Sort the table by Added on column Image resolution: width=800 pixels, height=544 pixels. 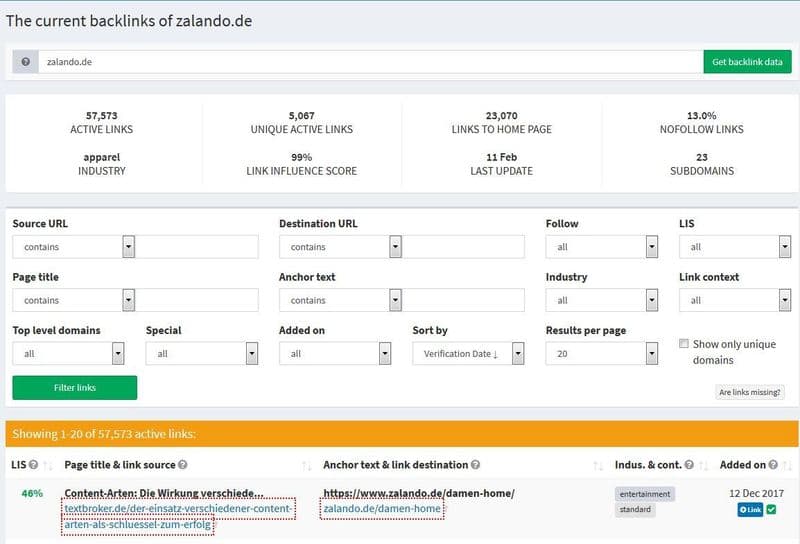pyautogui.click(x=788, y=465)
